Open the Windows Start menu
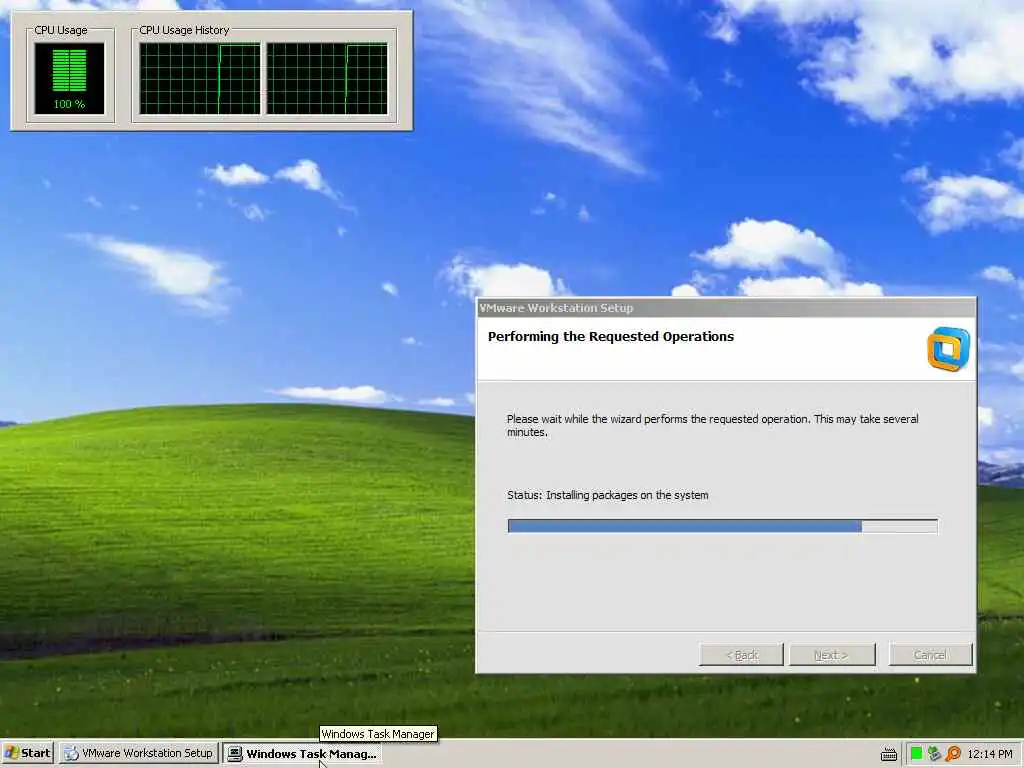1024x768 pixels. click(27, 753)
